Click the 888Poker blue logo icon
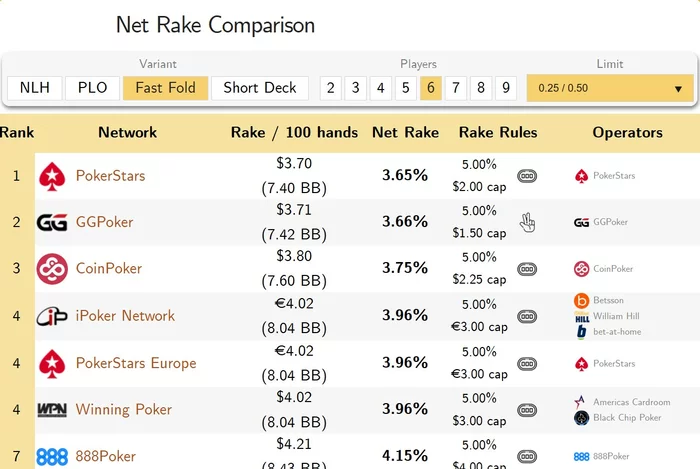 click(52, 457)
